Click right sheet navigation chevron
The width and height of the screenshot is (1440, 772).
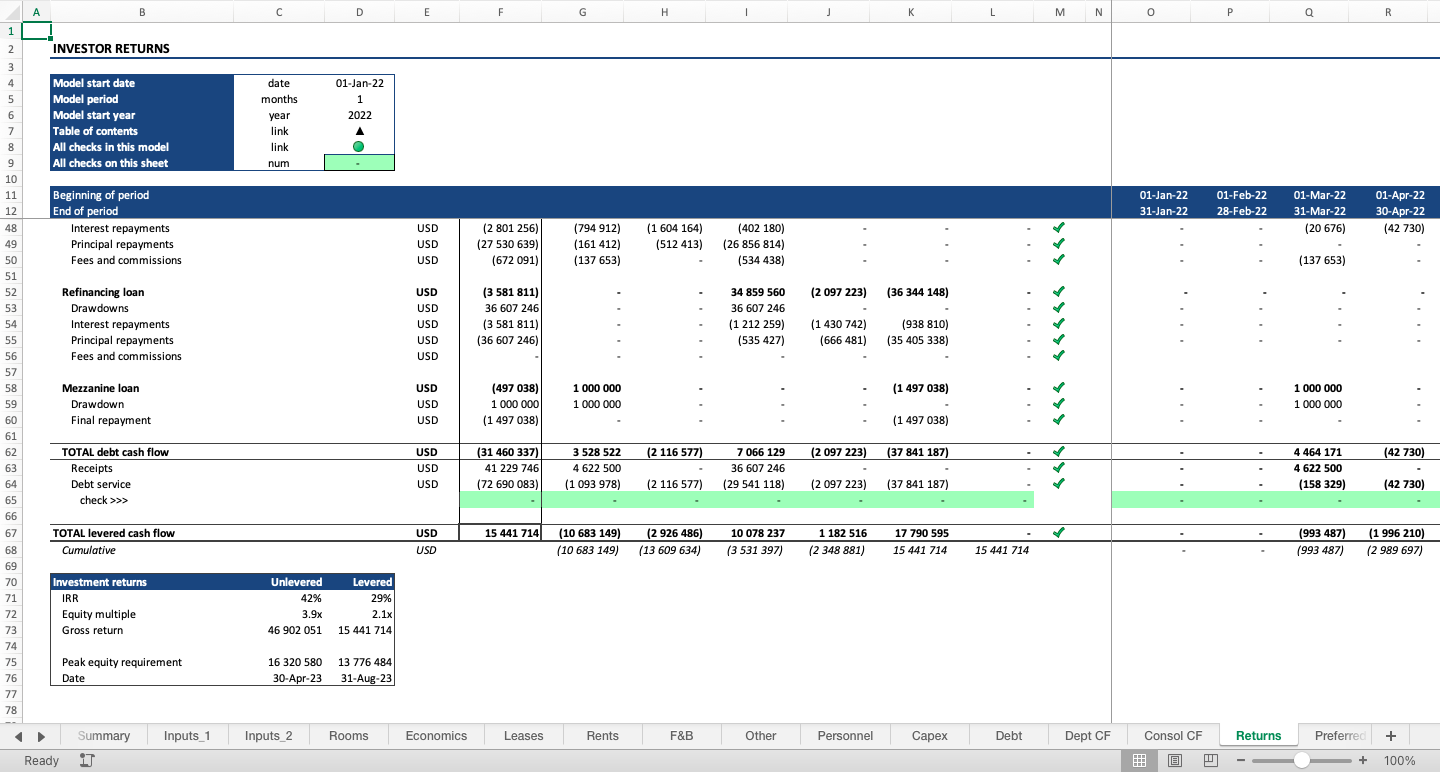(x=41, y=735)
